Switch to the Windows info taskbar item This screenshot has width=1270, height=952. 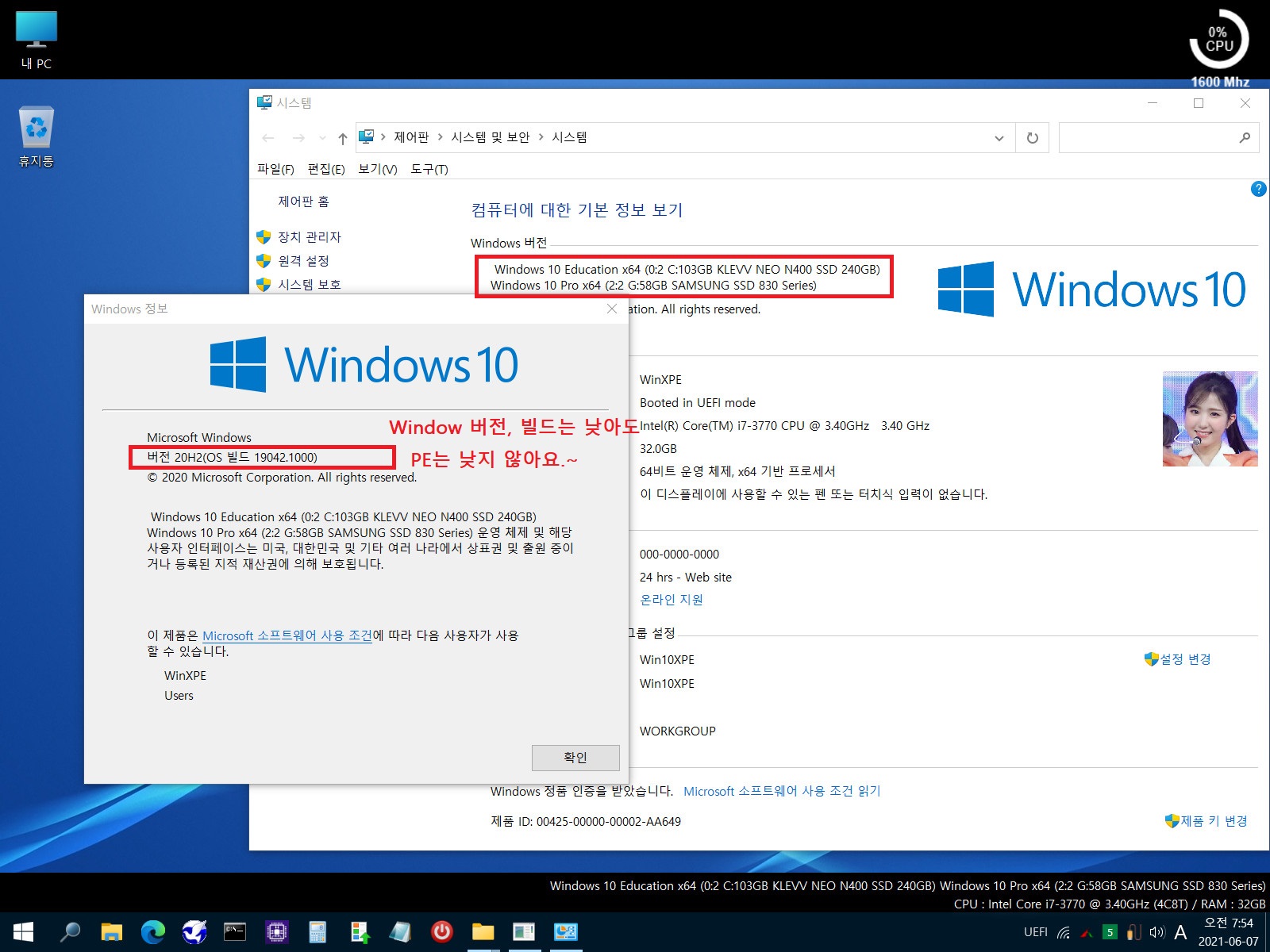click(x=524, y=931)
